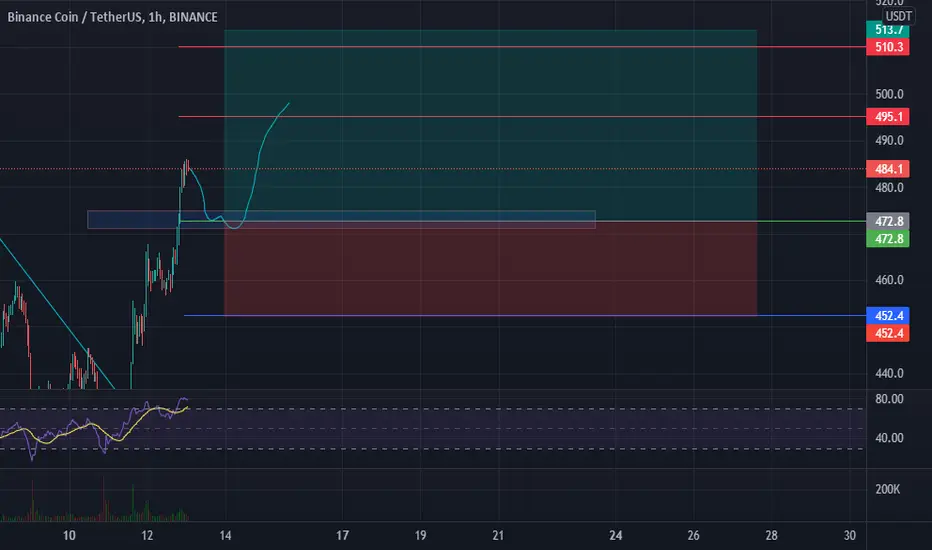The width and height of the screenshot is (932, 550).
Task: Select the green long position profit zone
Action: coord(490,125)
